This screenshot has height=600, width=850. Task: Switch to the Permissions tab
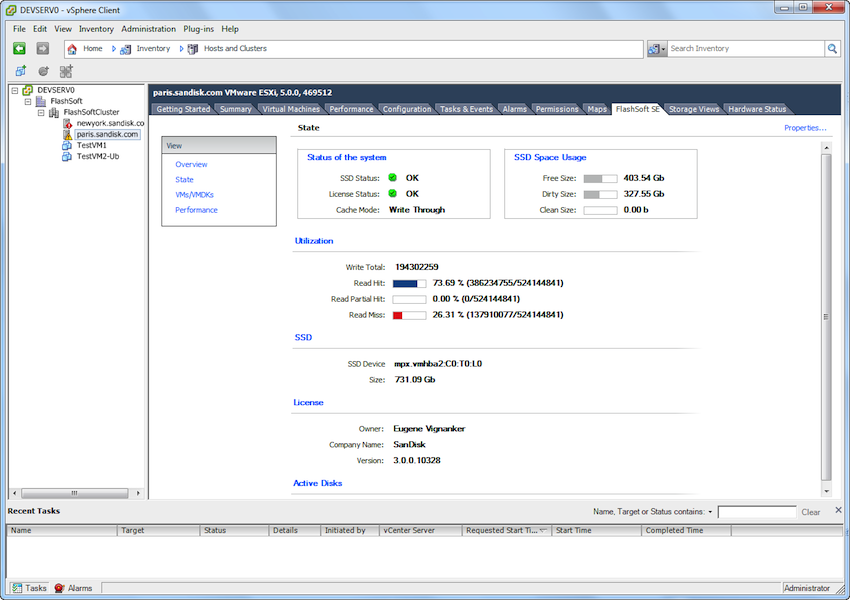(x=557, y=109)
